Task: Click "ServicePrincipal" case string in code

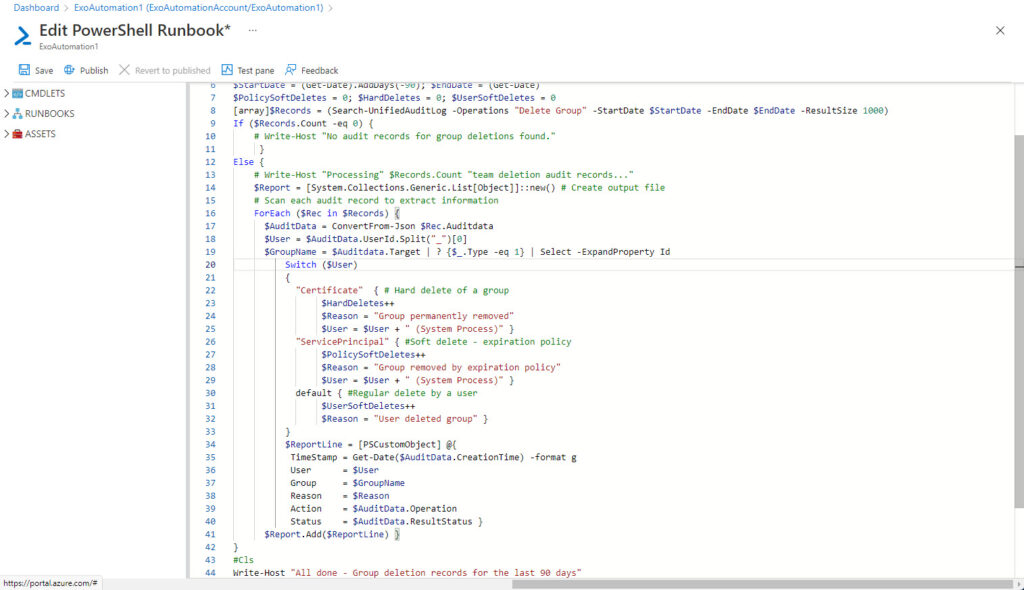Action: pyautogui.click(x=342, y=342)
